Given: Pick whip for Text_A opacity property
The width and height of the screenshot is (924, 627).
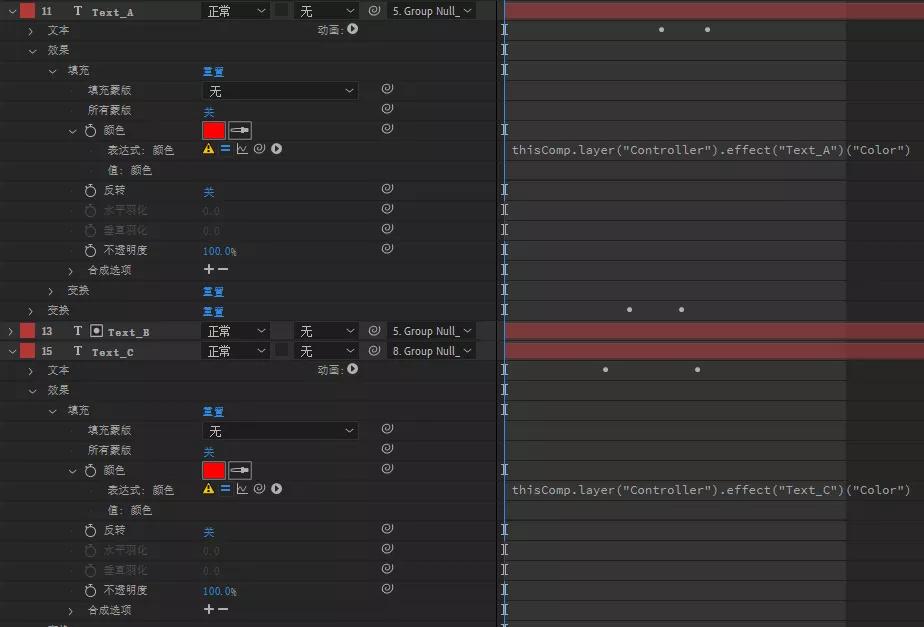Looking at the screenshot, I should pyautogui.click(x=387, y=249).
